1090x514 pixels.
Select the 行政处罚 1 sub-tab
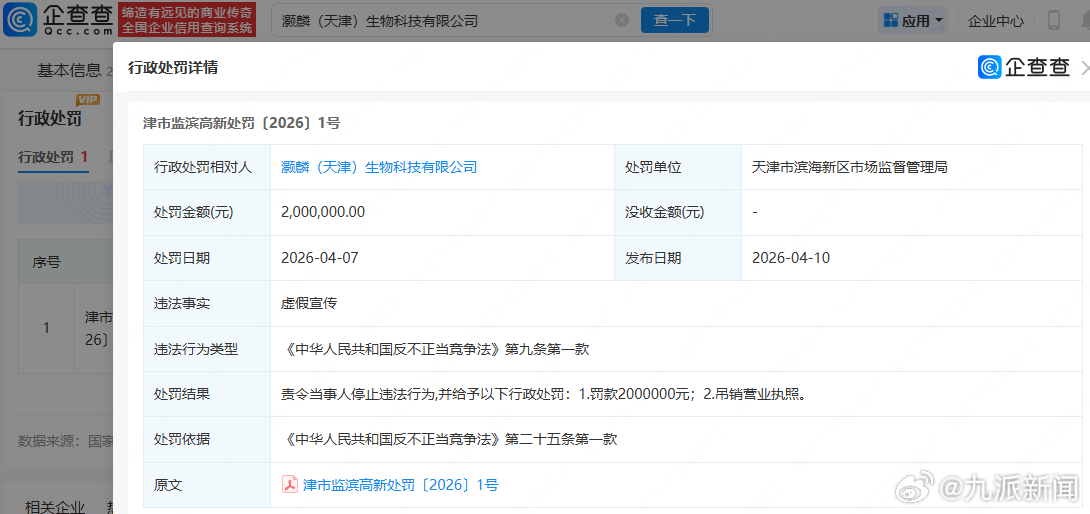[x=53, y=156]
